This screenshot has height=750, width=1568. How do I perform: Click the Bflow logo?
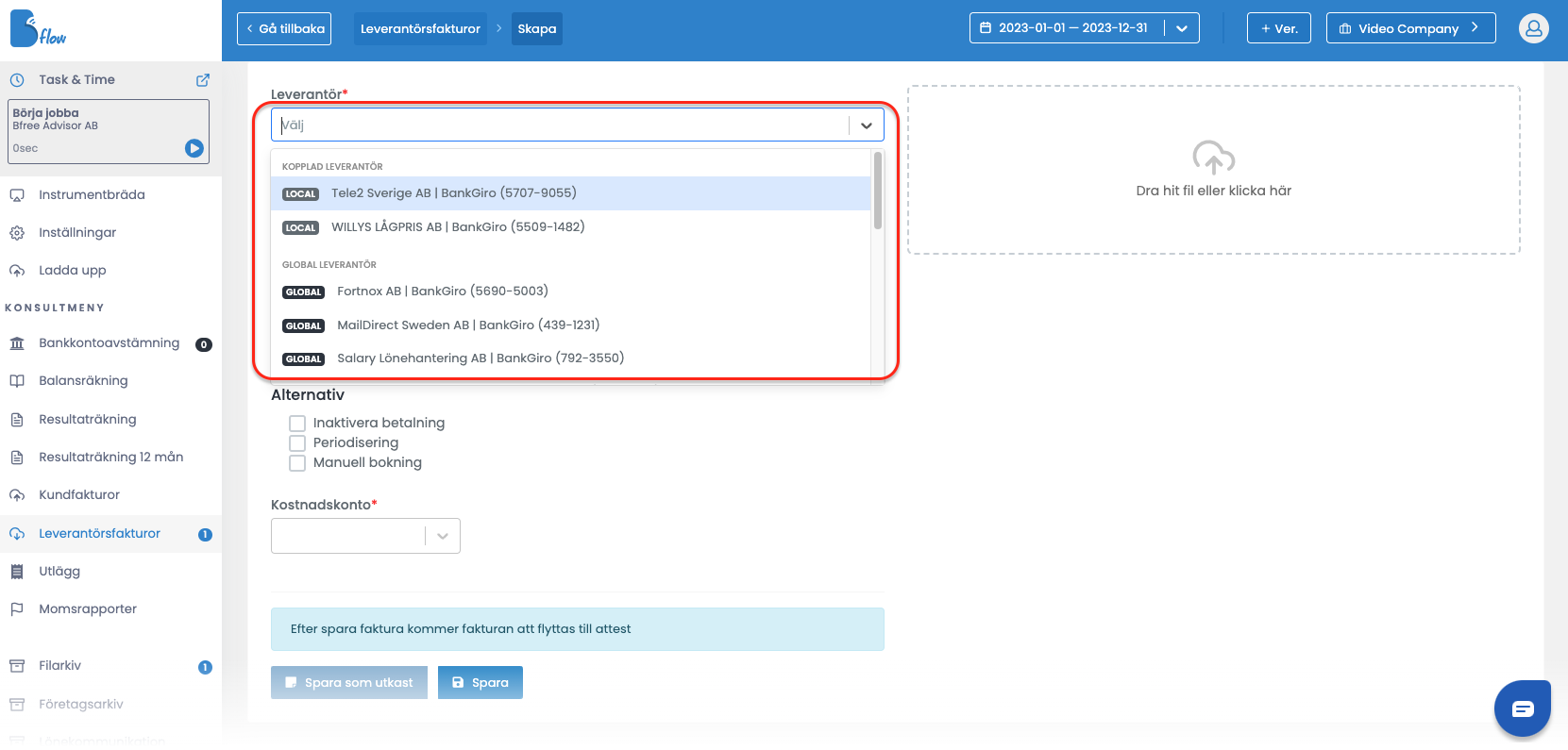coord(38,28)
